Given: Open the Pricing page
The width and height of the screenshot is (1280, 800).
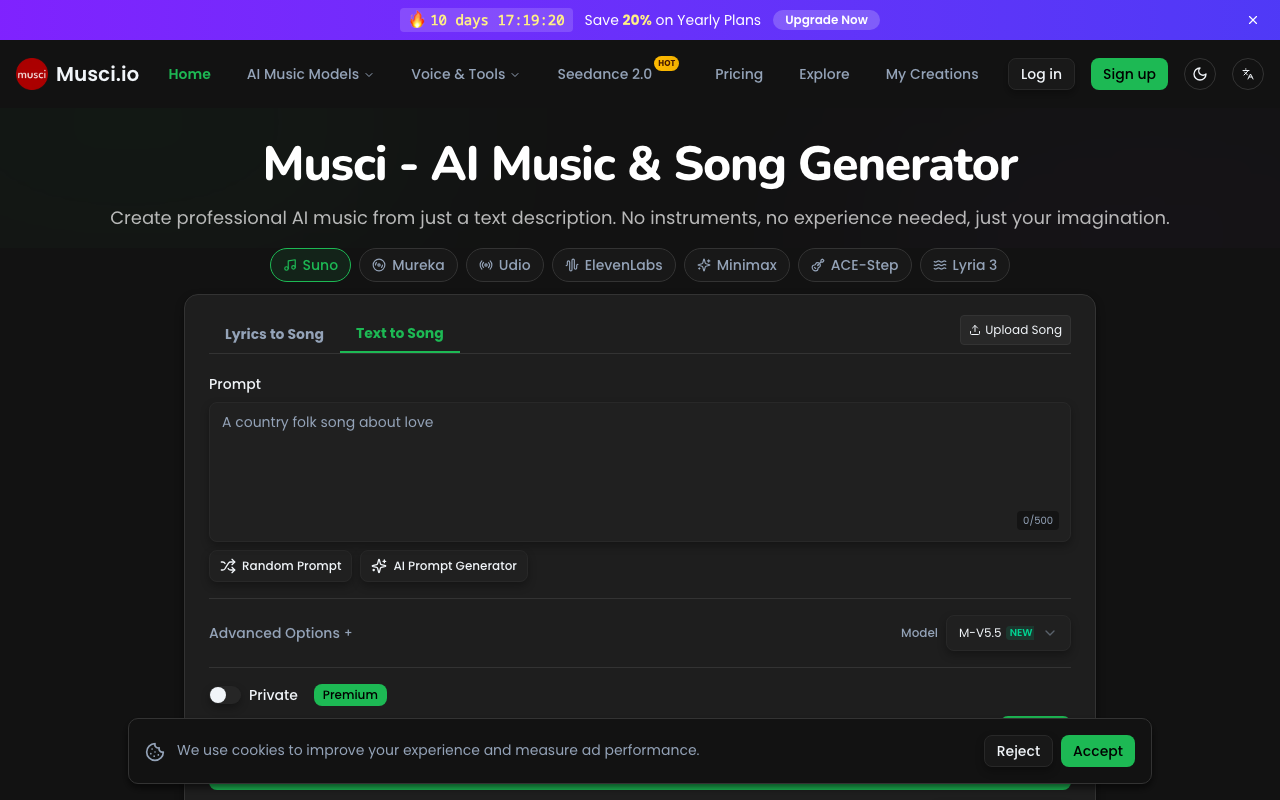Looking at the screenshot, I should pos(739,74).
